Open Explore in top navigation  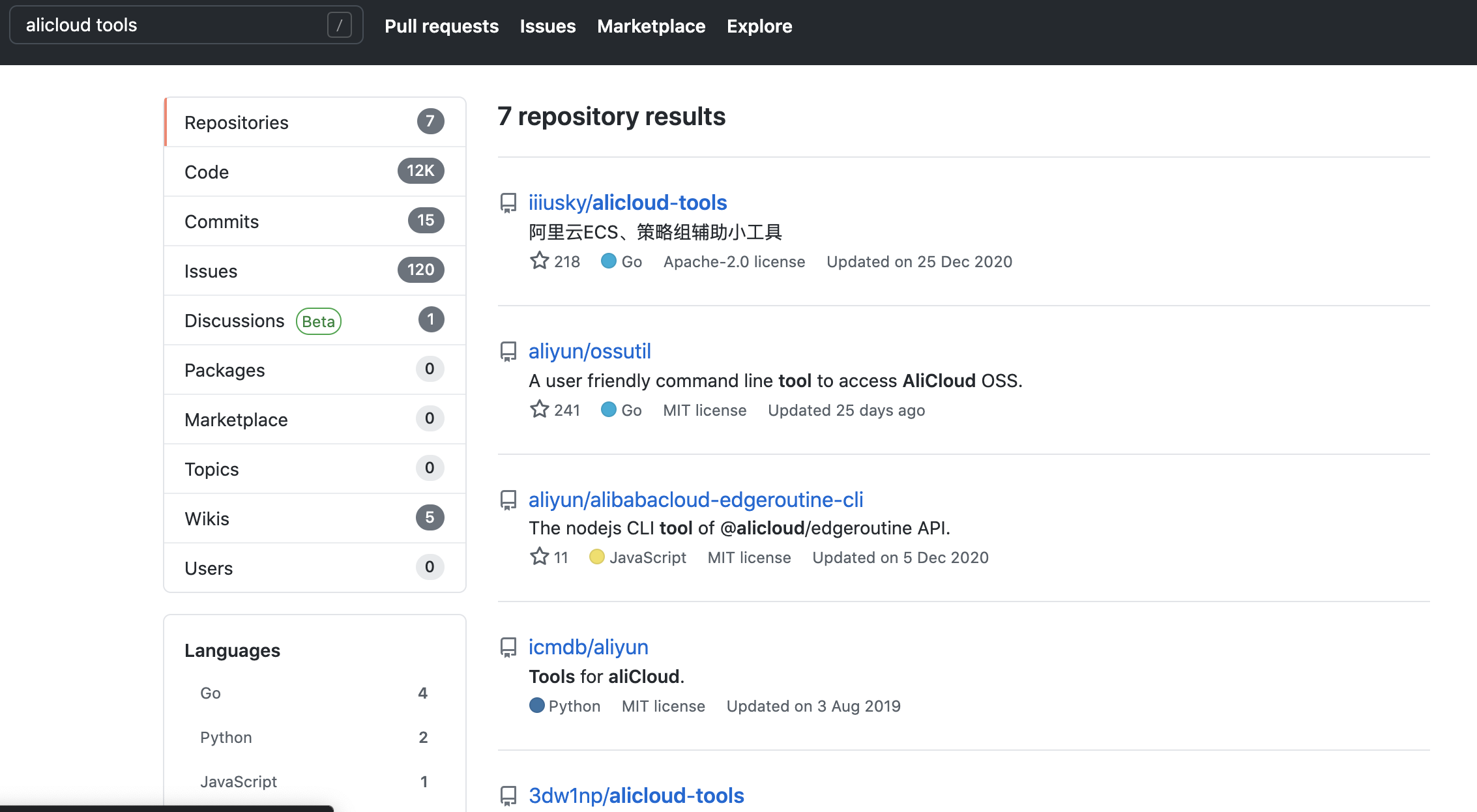(x=759, y=26)
